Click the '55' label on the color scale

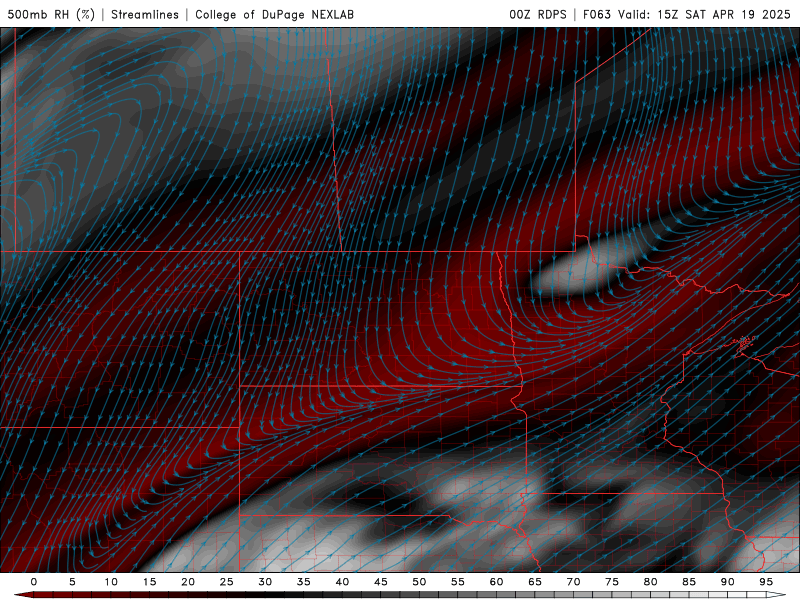click(x=458, y=582)
